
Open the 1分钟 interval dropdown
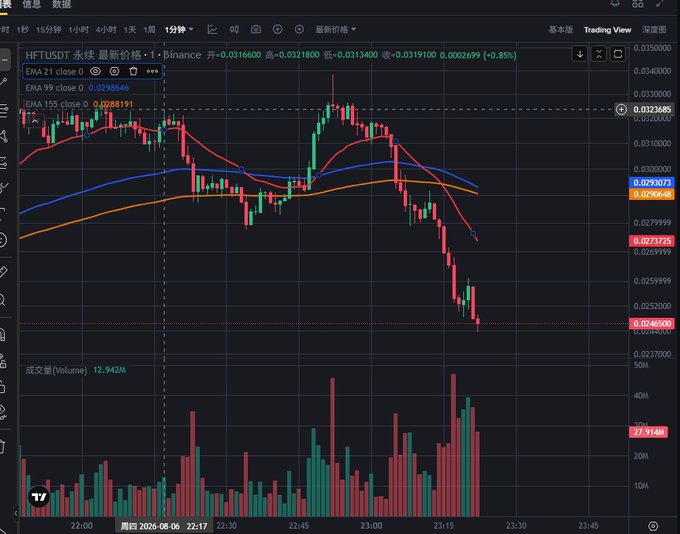coord(179,29)
